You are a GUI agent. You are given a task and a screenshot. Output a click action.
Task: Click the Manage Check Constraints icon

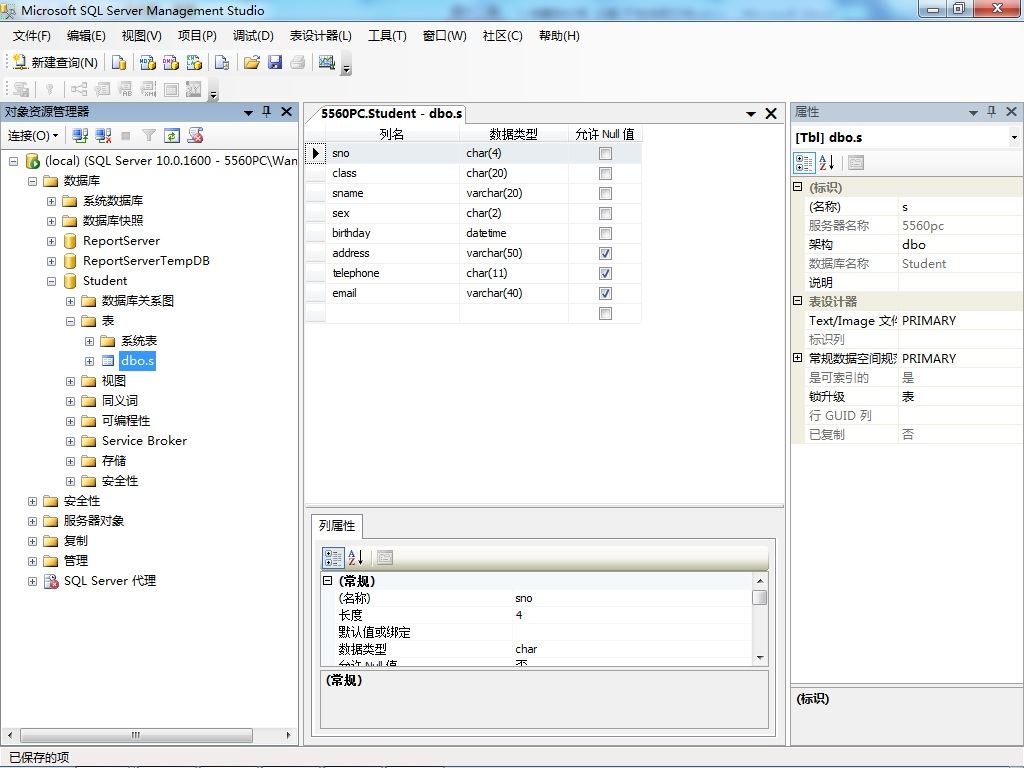click(171, 89)
